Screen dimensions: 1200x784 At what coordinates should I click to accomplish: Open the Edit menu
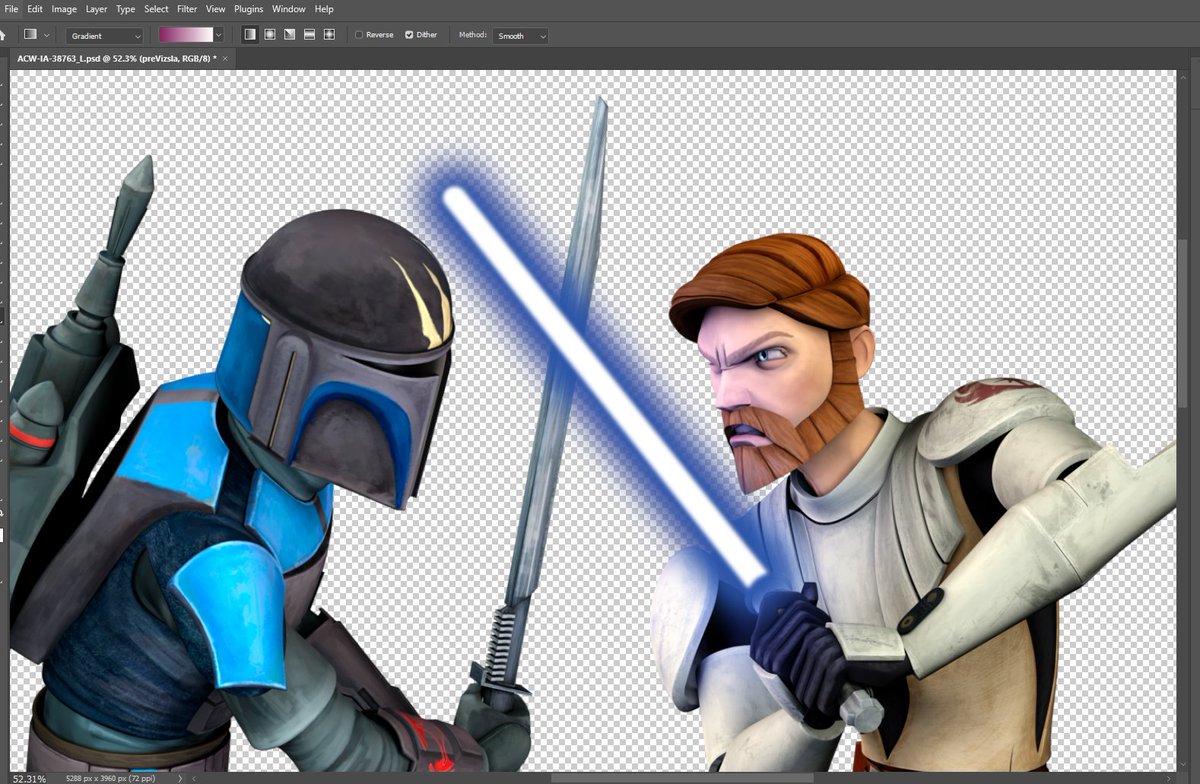click(x=35, y=9)
